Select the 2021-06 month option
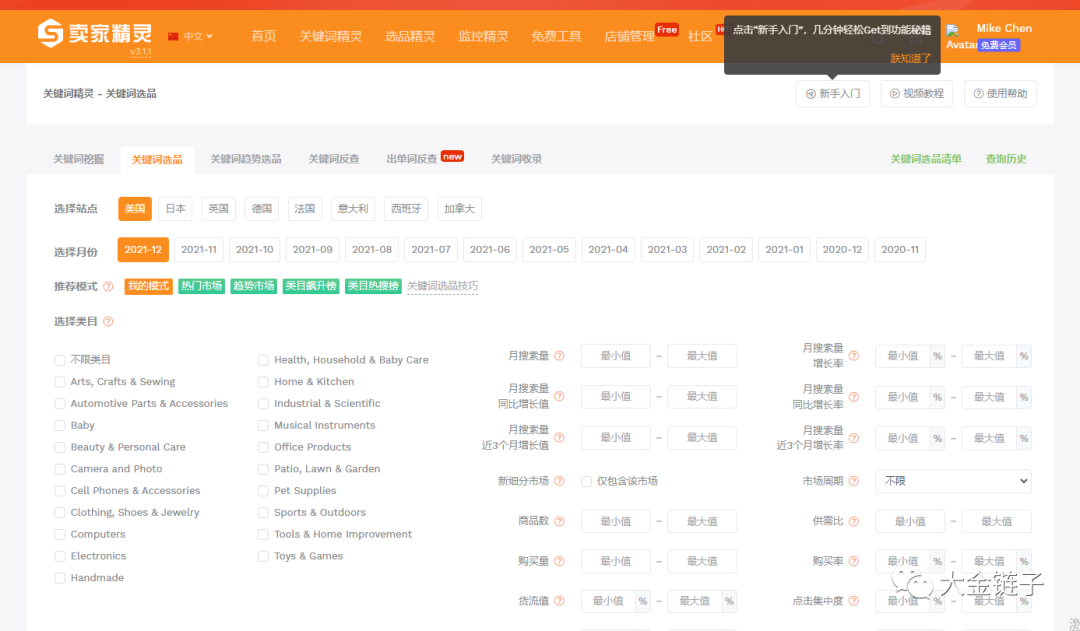1080x631 pixels. [489, 250]
